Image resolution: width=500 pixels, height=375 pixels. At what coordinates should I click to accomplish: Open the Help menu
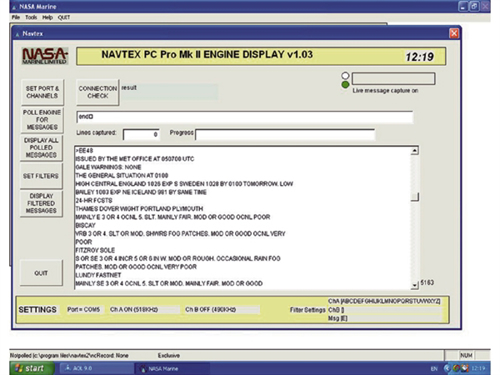(47, 17)
